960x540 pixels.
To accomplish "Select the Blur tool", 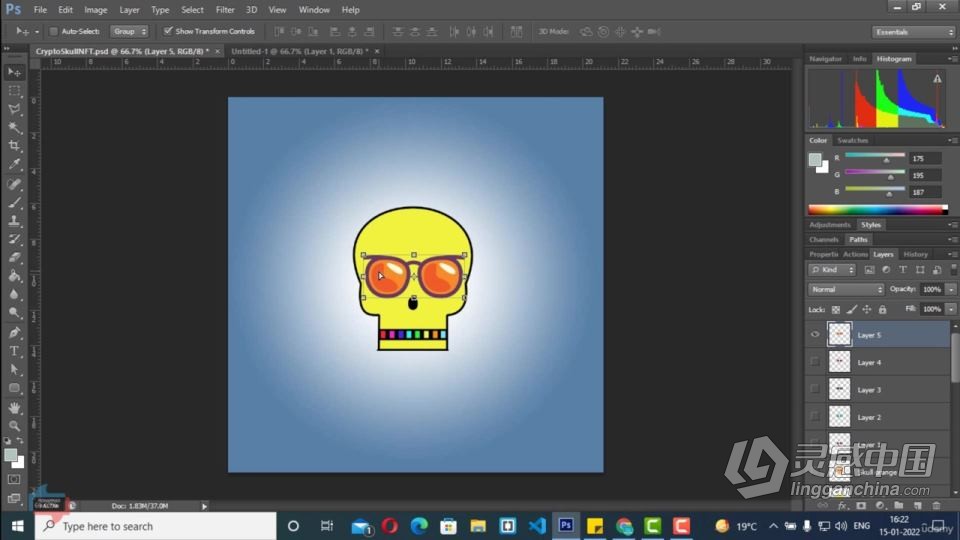I will (x=14, y=294).
